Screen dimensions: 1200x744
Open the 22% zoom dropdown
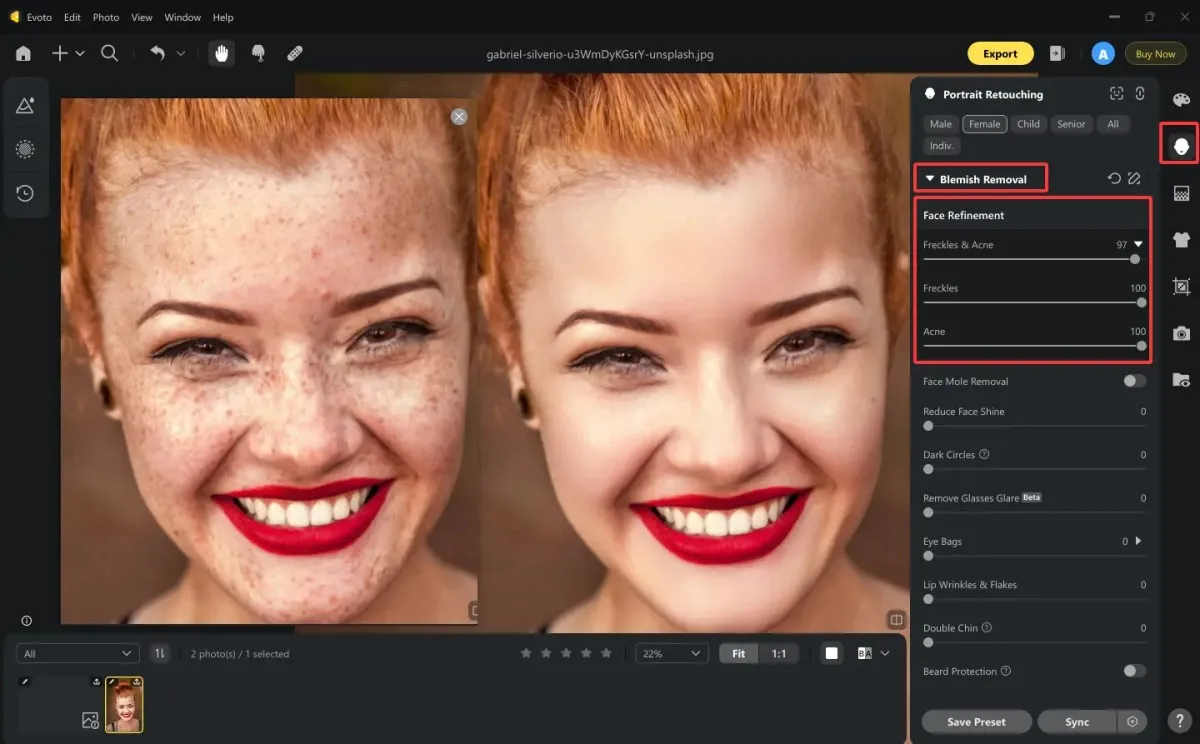click(672, 653)
